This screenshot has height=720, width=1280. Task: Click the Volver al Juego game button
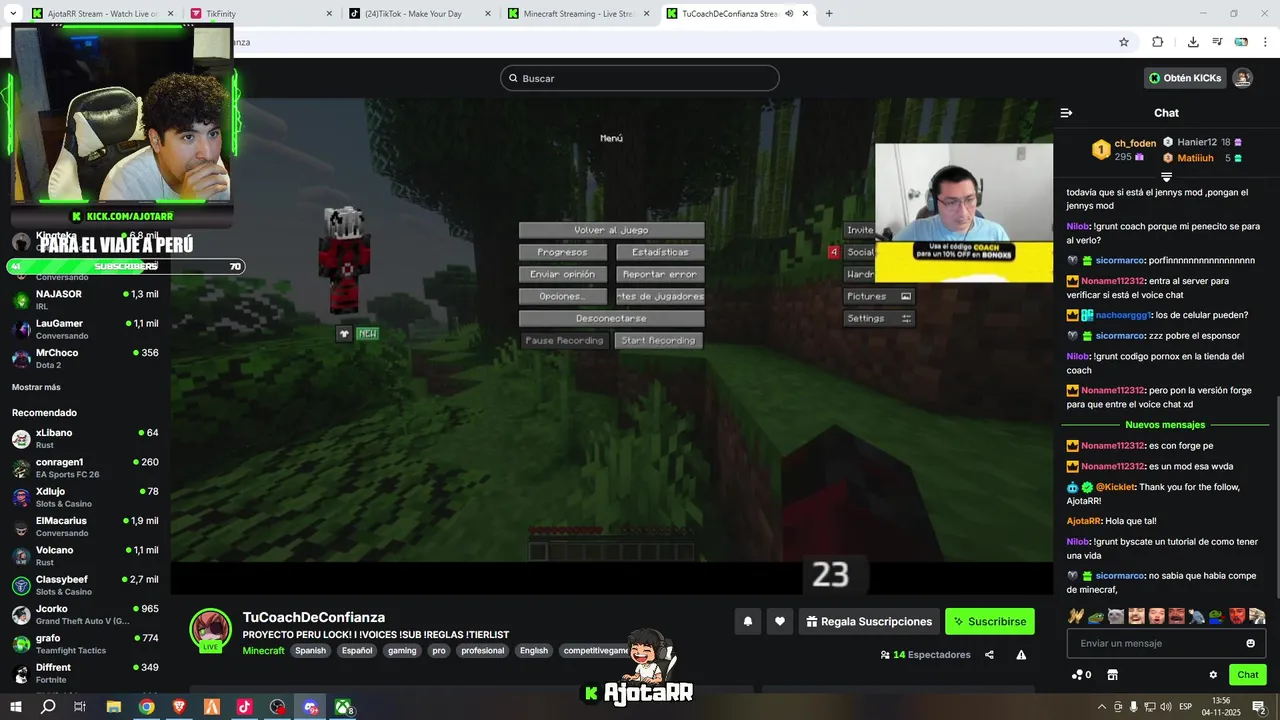click(611, 230)
